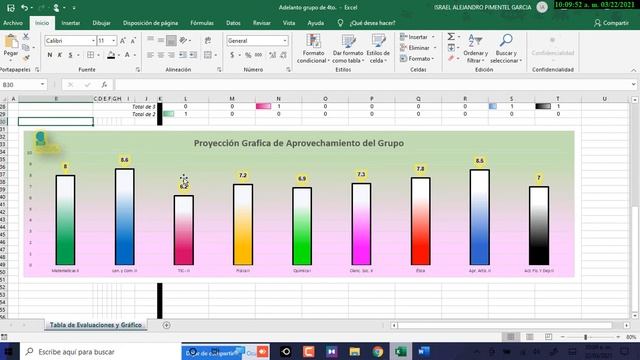Click the Compartir button
640x360 pixels.
pyautogui.click(x=611, y=23)
